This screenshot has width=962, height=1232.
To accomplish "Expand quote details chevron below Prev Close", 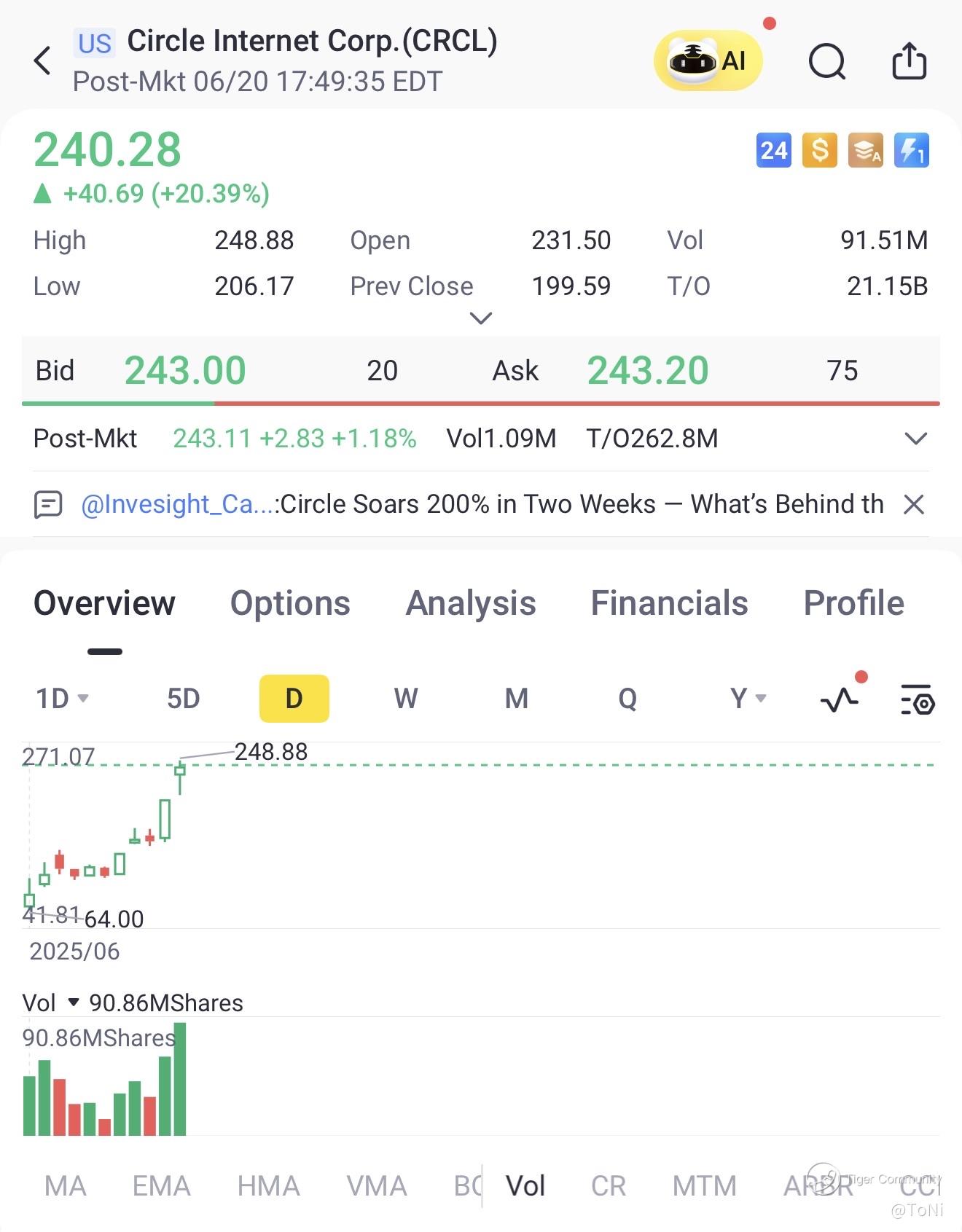I will pos(481,318).
